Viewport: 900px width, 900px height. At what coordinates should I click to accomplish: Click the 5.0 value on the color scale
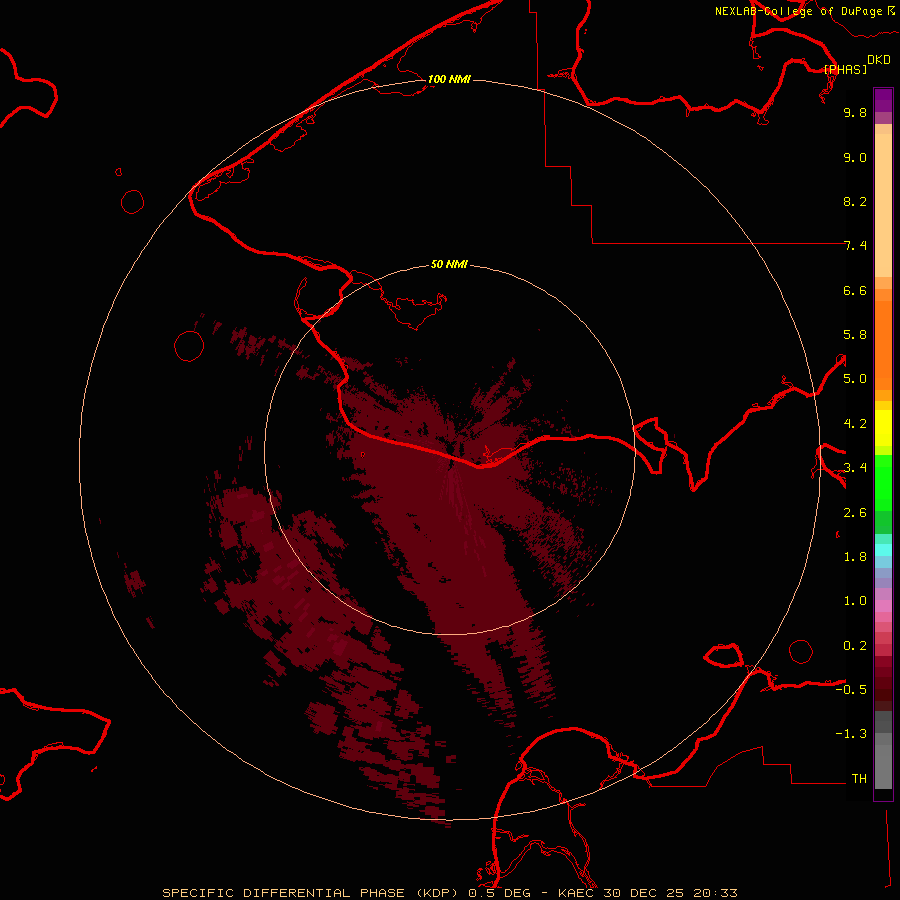tap(855, 379)
